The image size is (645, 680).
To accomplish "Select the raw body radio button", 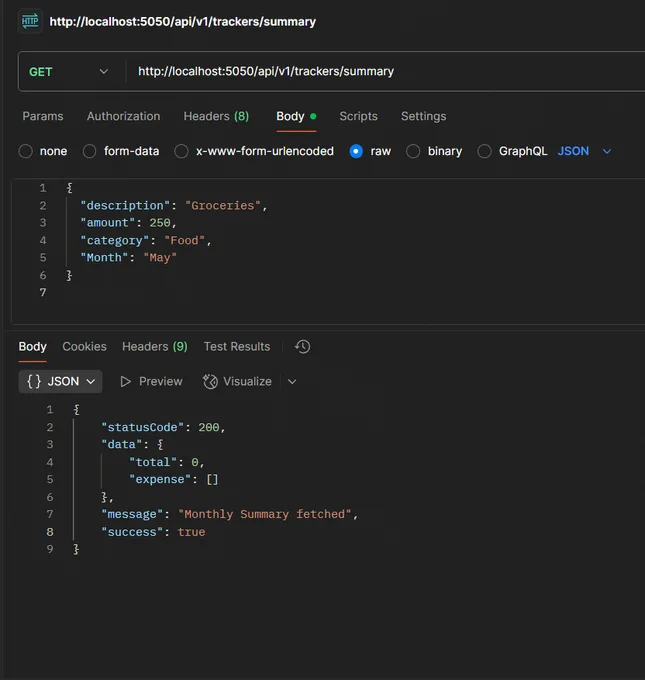I will point(356,151).
